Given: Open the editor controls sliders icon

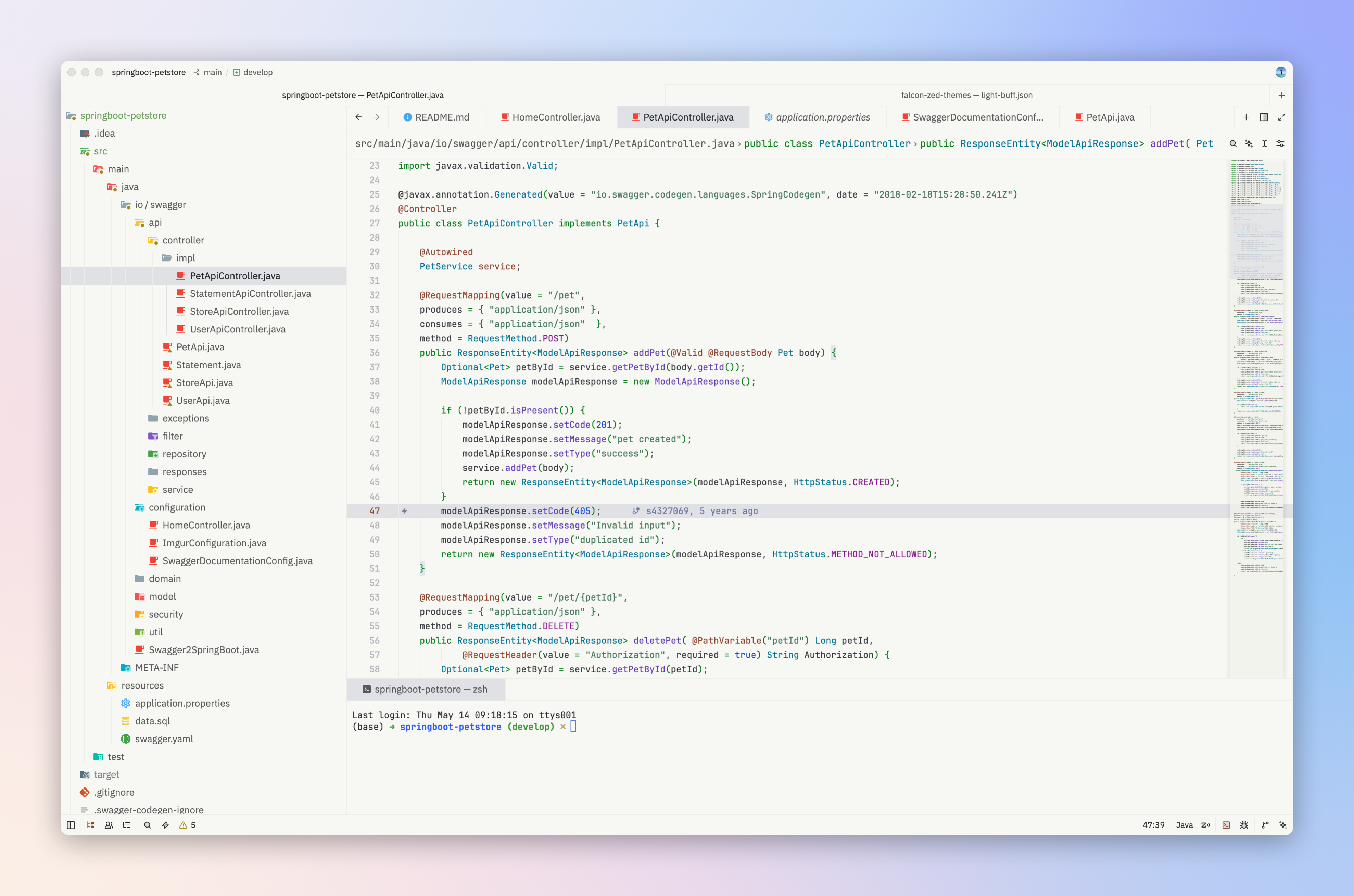Looking at the screenshot, I should click(x=1280, y=144).
